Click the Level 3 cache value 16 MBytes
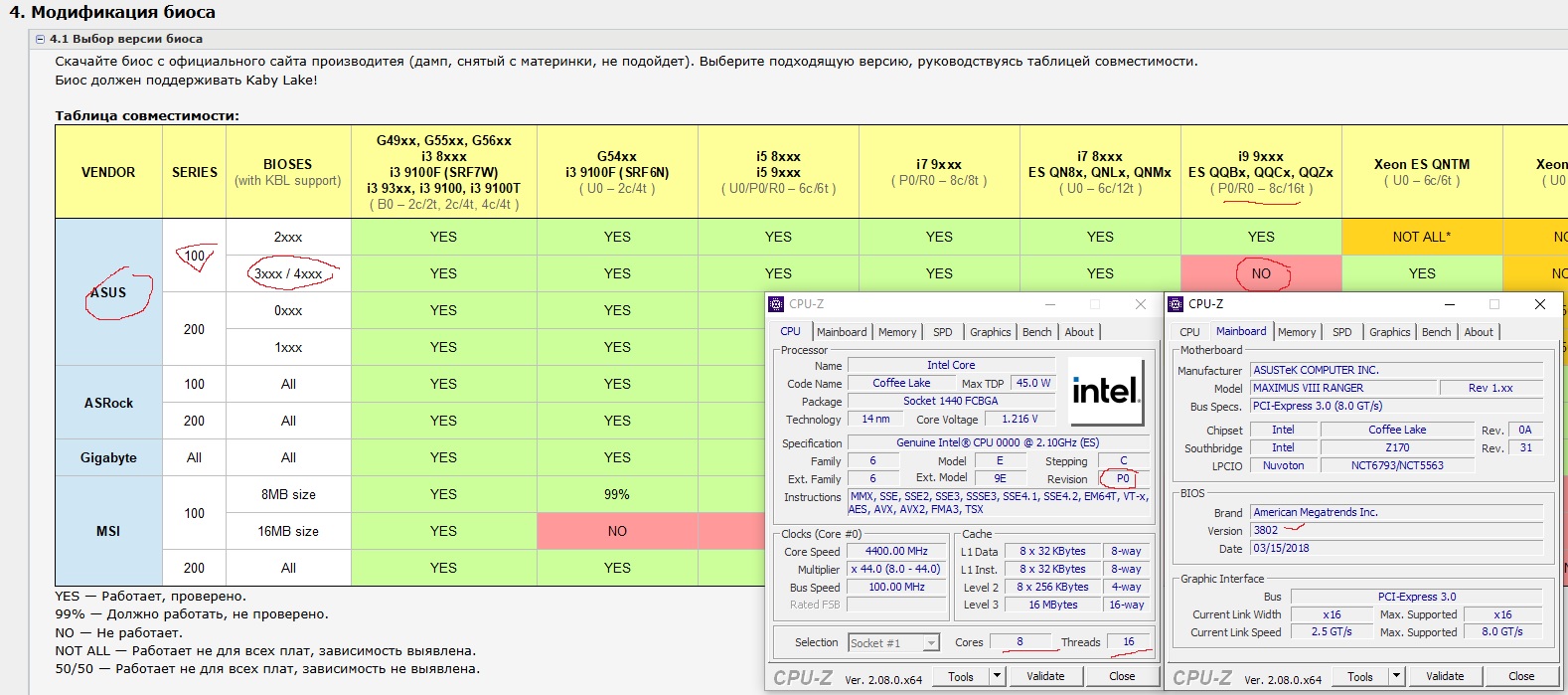The width and height of the screenshot is (1568, 695). pos(1053,606)
